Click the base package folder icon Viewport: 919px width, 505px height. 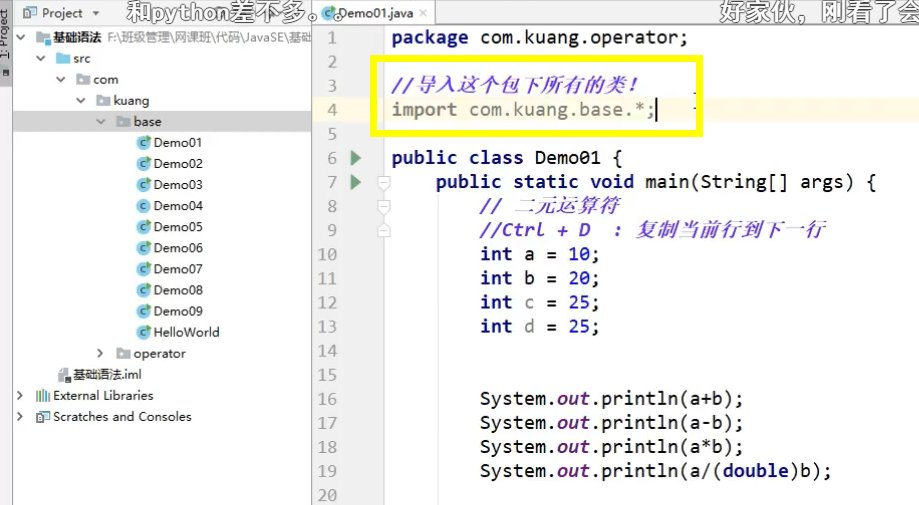123,121
